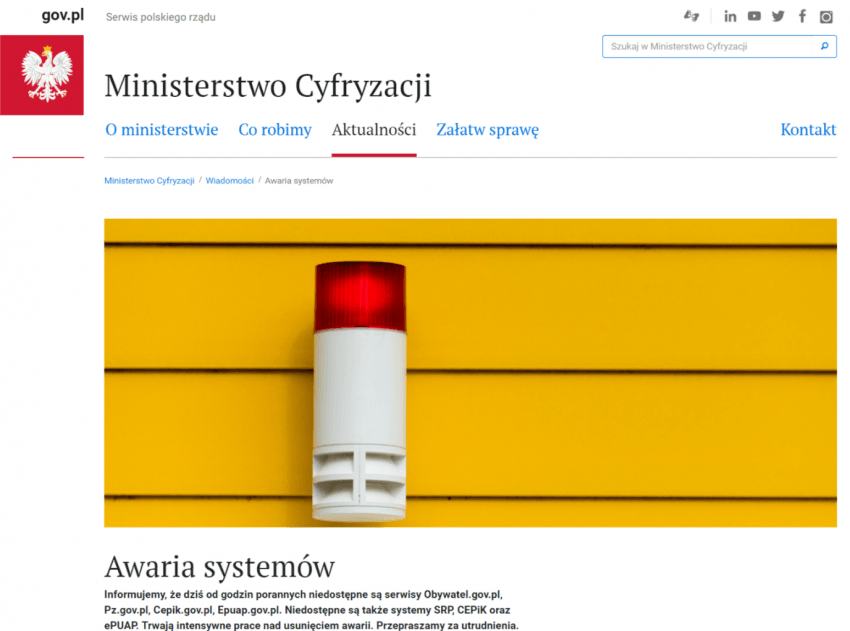The width and height of the screenshot is (850, 631).
Task: Open the Instagram profile icon
Action: point(826,17)
